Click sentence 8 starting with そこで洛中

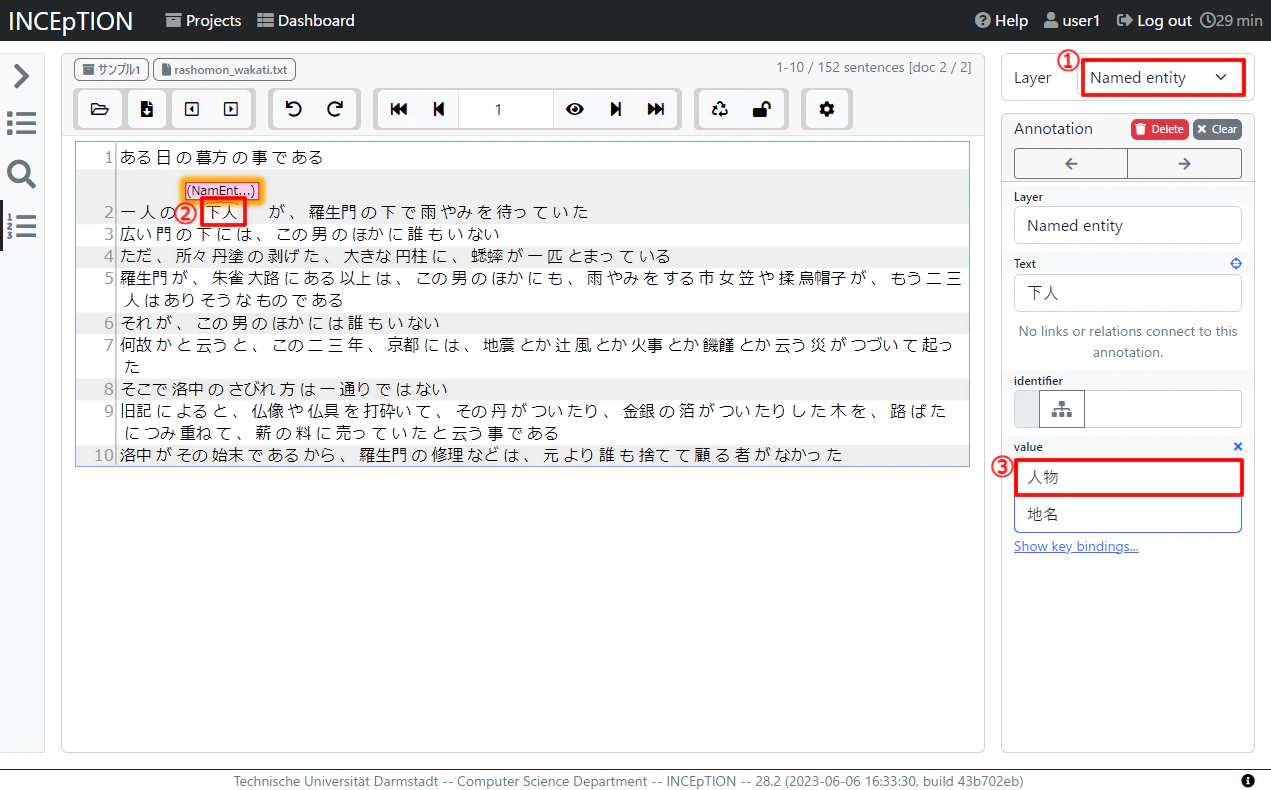284,389
